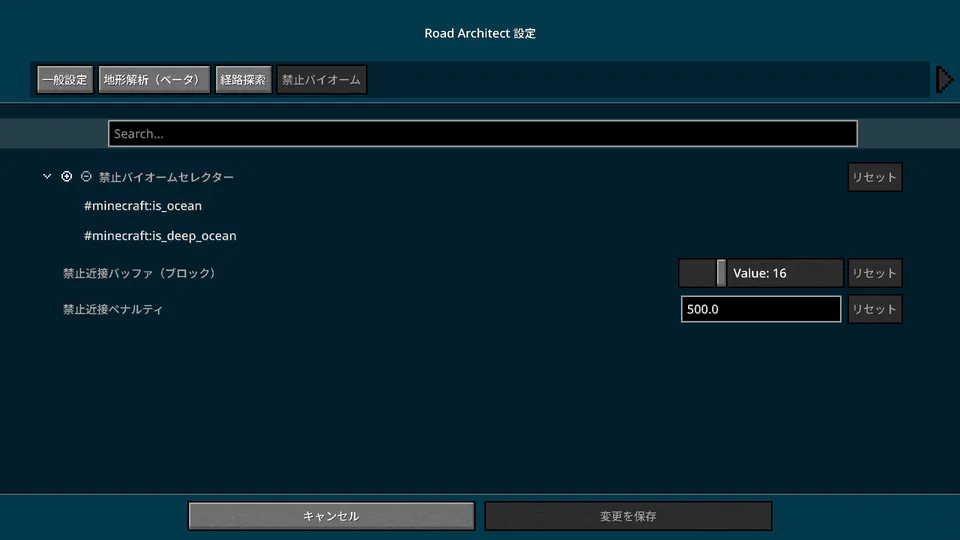Viewport: 960px width, 540px height.
Task: Click the remove entry minus icon
Action: pos(86,177)
